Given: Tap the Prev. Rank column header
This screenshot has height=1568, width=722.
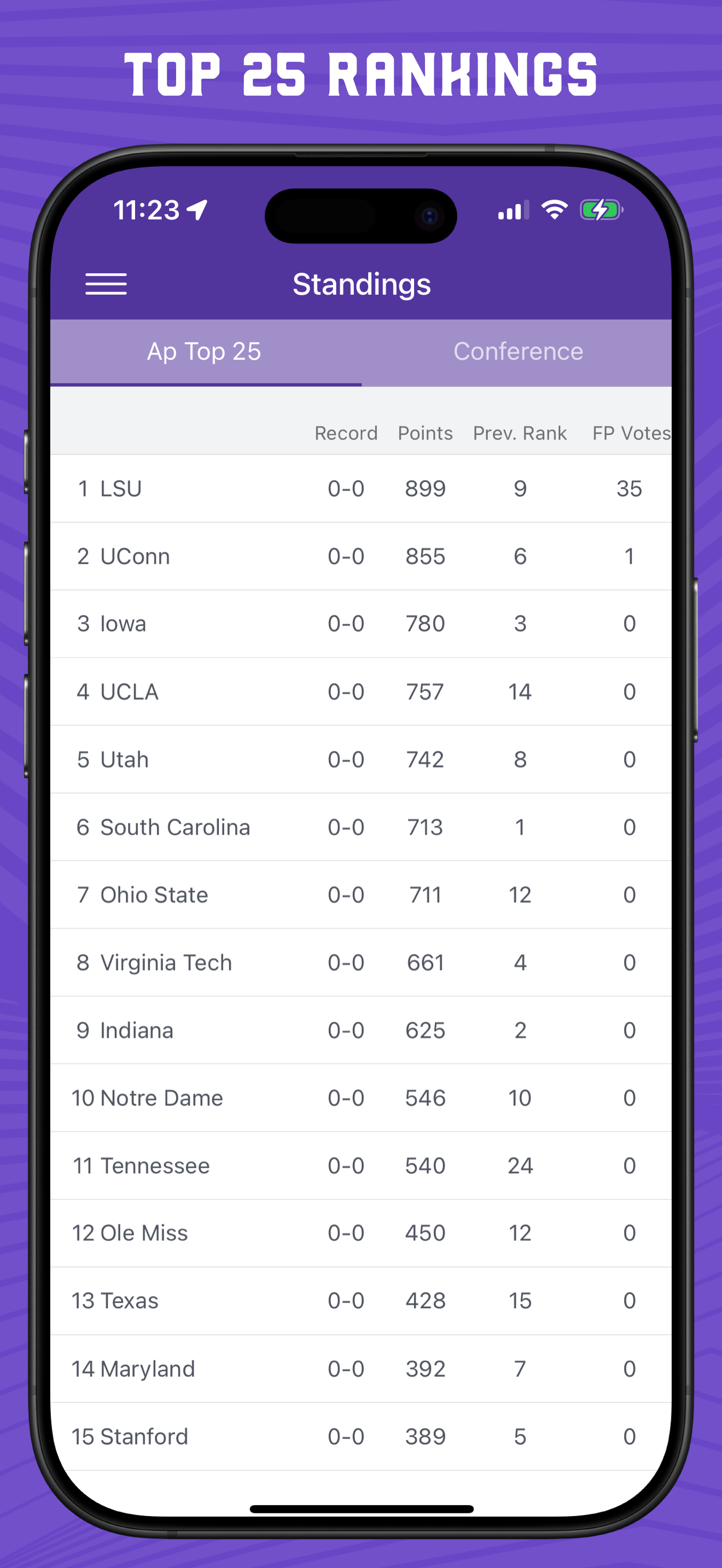Looking at the screenshot, I should coord(519,434).
